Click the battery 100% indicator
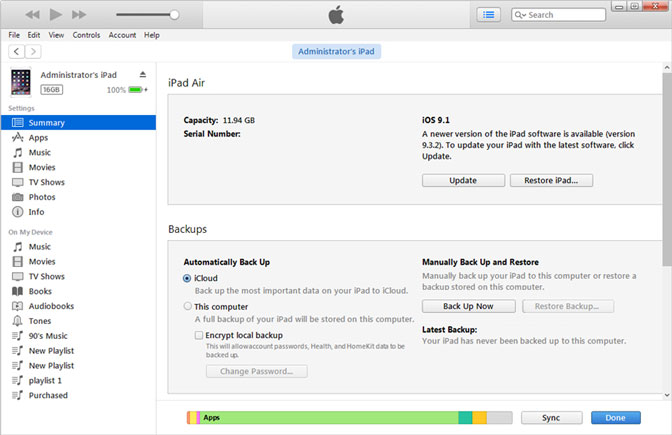The width and height of the screenshot is (672, 435). point(127,90)
